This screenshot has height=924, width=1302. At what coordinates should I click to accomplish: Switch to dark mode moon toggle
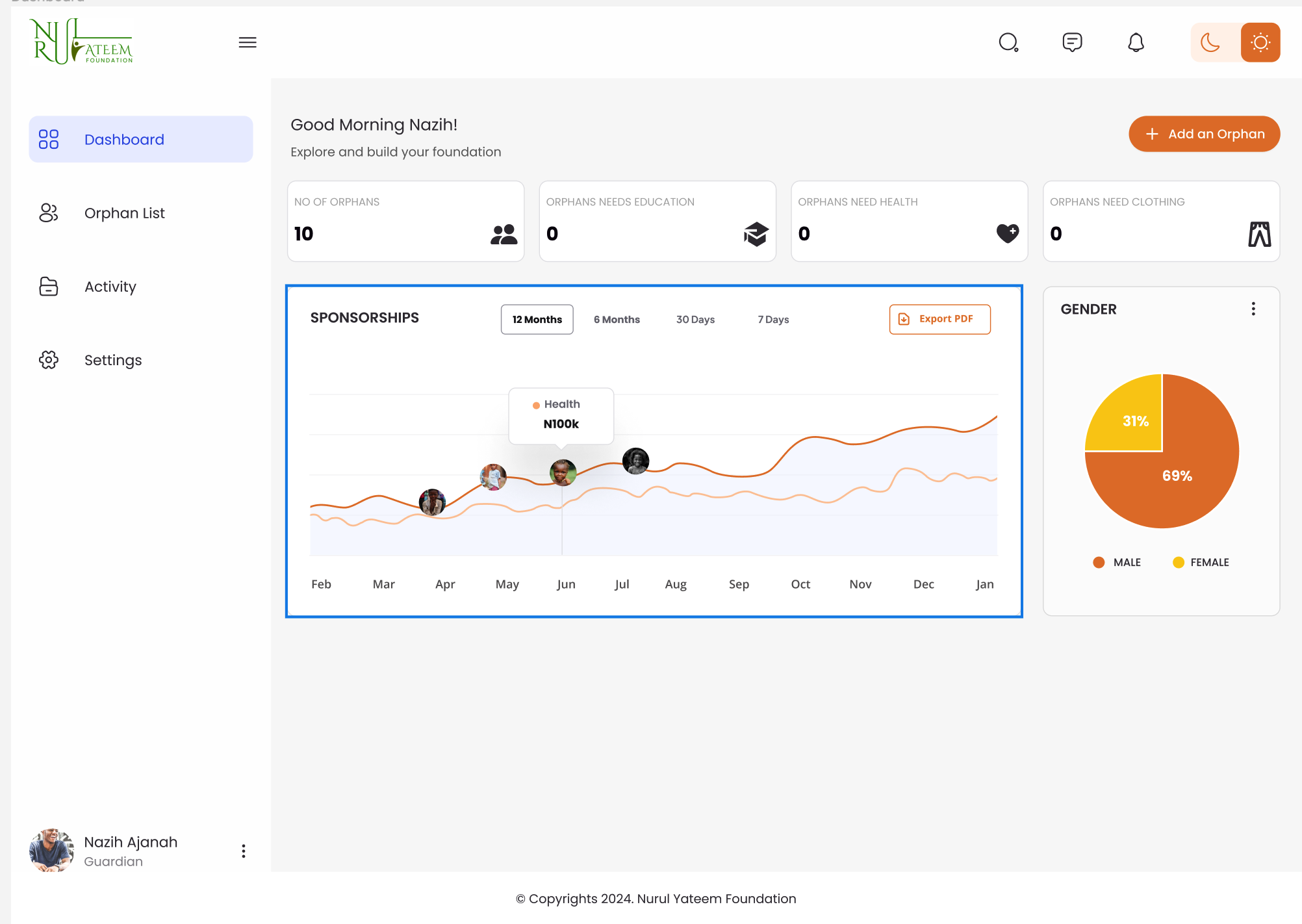(x=1210, y=43)
